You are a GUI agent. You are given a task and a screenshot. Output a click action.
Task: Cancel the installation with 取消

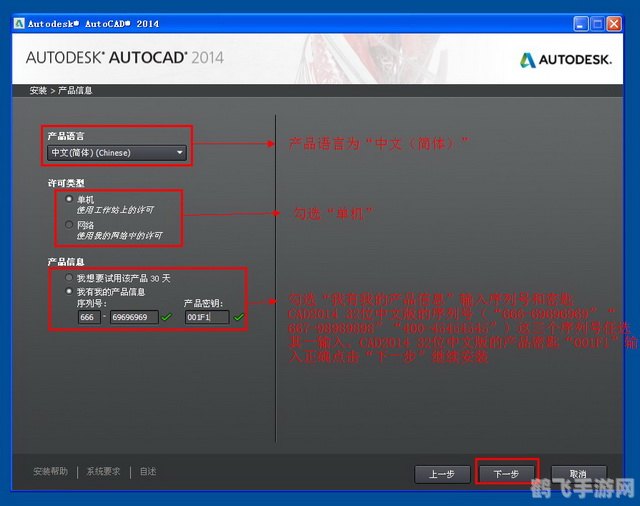click(x=579, y=474)
